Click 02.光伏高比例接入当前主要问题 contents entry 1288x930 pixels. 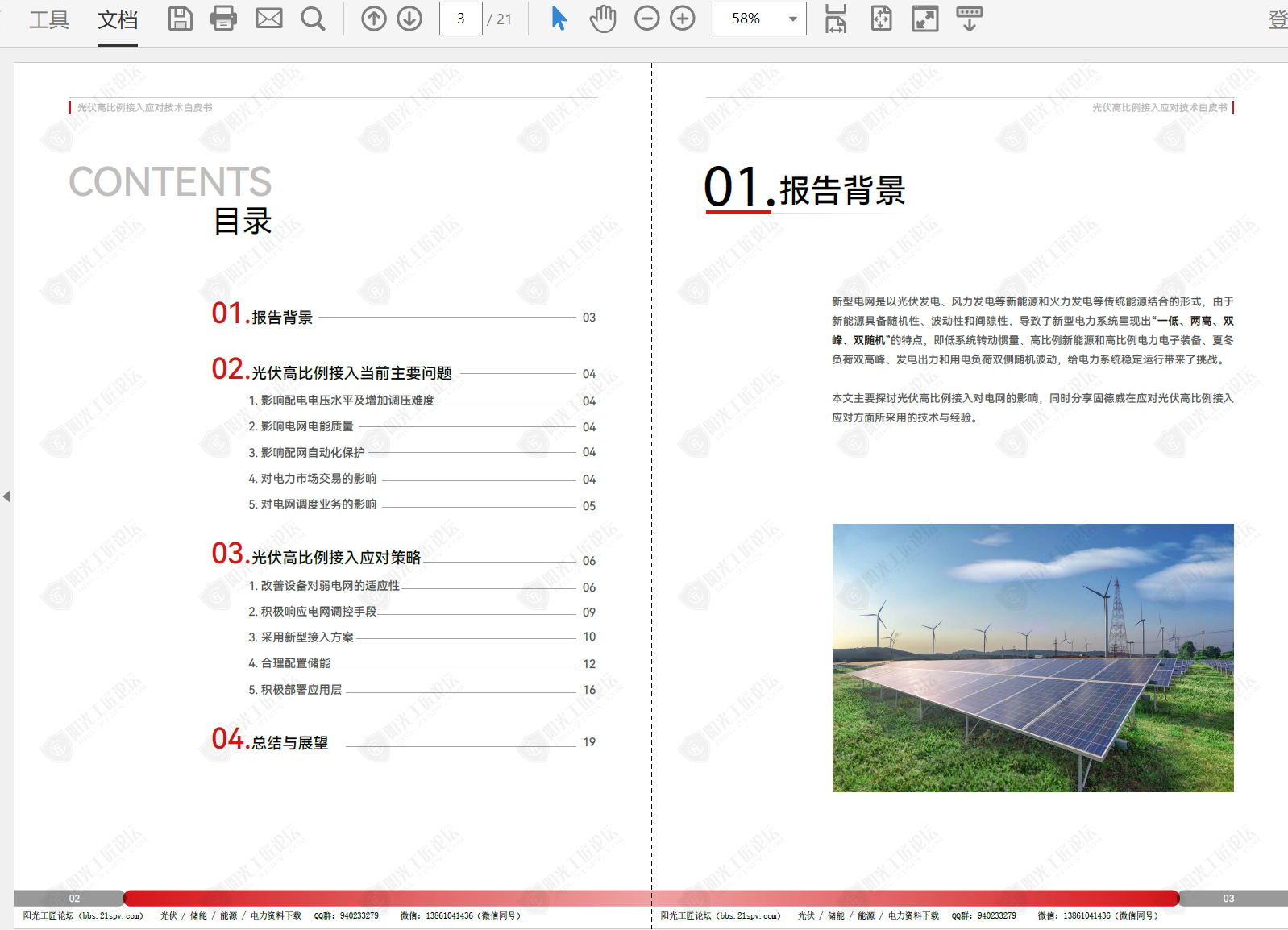coord(331,370)
